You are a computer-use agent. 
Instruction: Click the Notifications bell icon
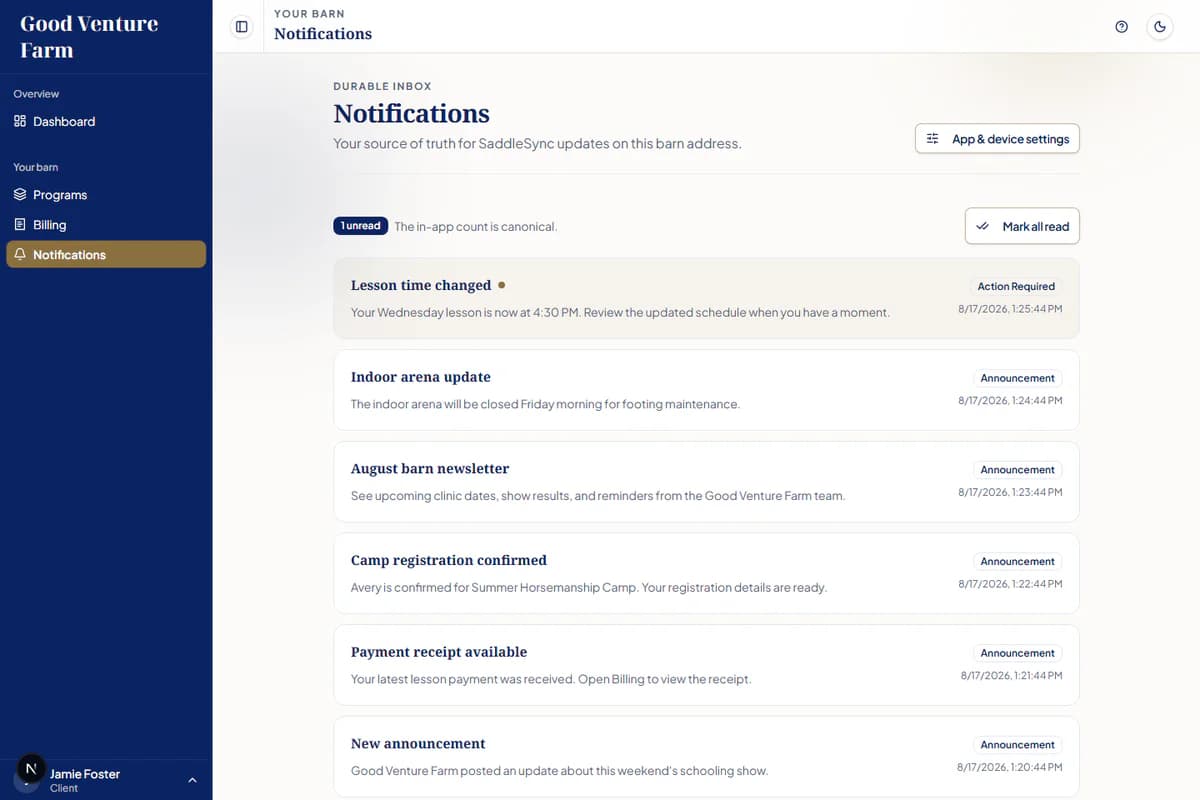[x=20, y=255]
